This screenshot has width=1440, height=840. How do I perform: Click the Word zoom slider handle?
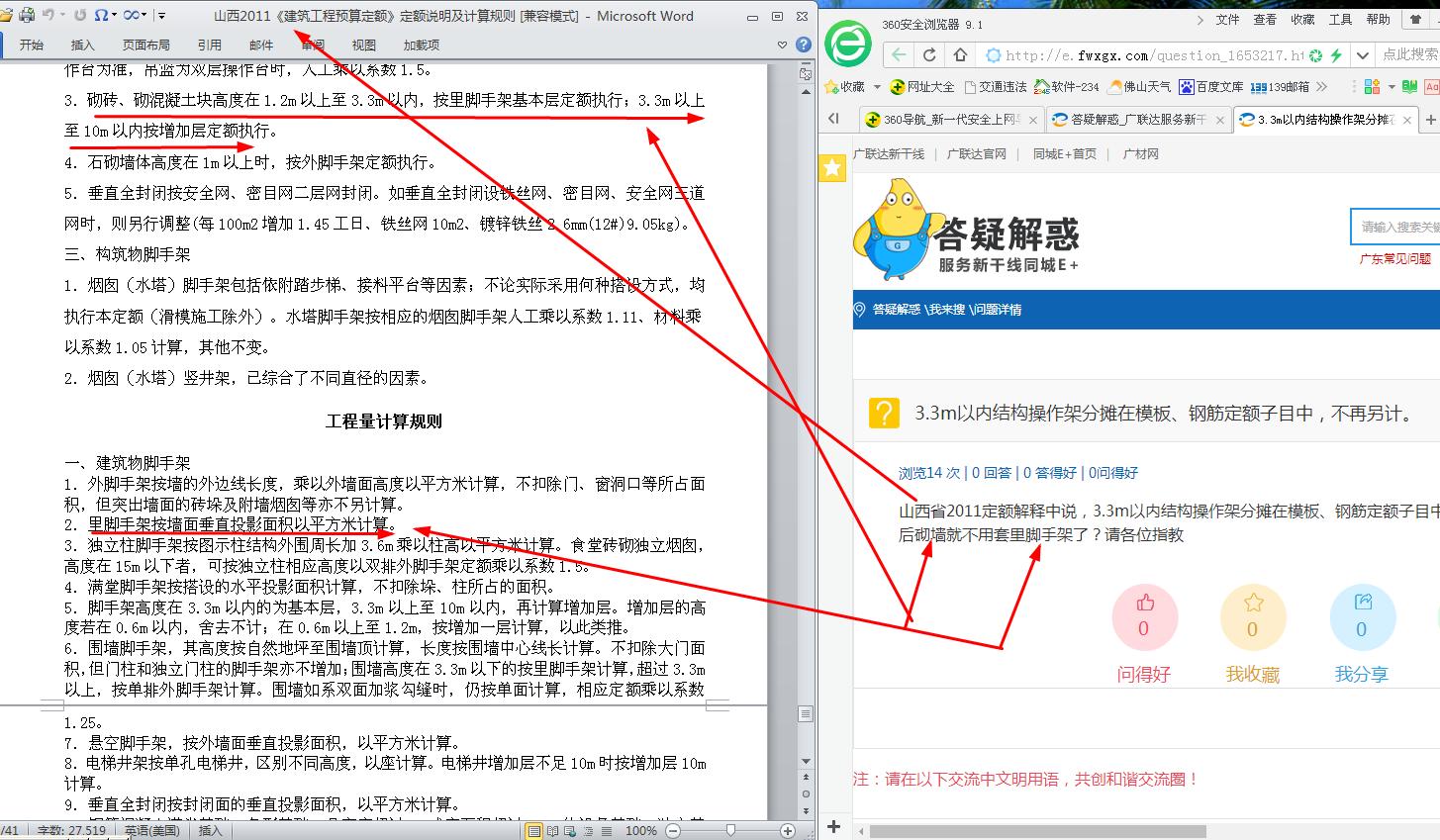[730, 831]
